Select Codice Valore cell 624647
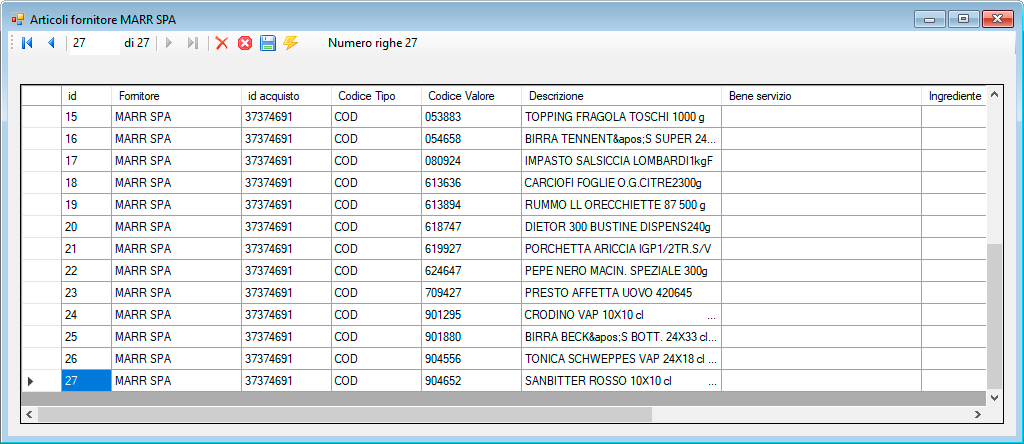Screen dimensions: 1024x444 point(472,271)
